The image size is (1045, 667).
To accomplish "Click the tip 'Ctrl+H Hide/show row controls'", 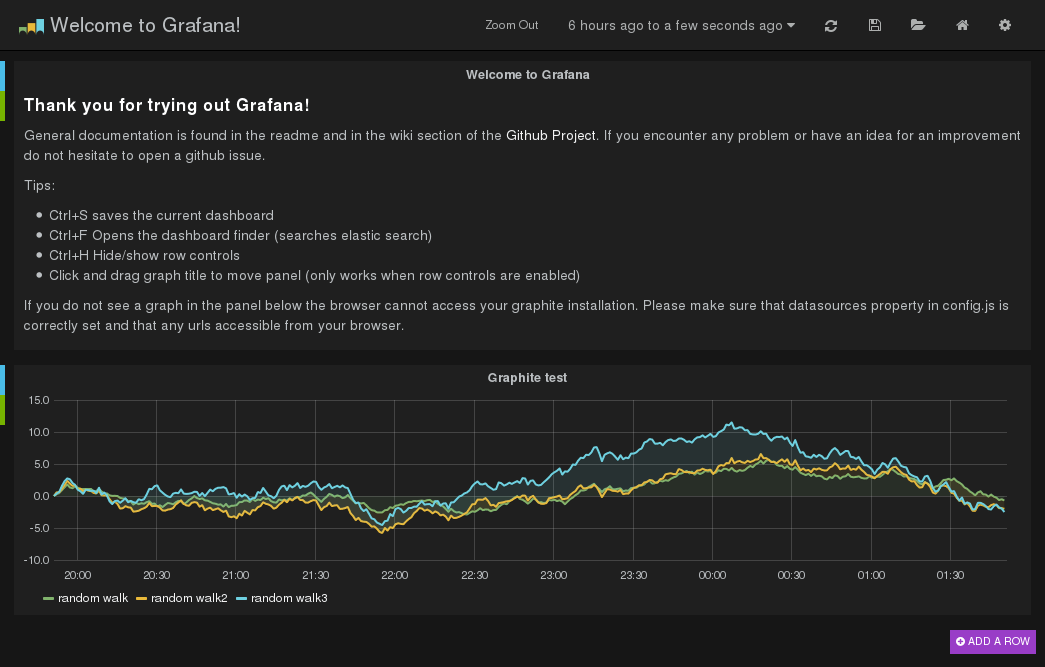I will (x=145, y=255).
